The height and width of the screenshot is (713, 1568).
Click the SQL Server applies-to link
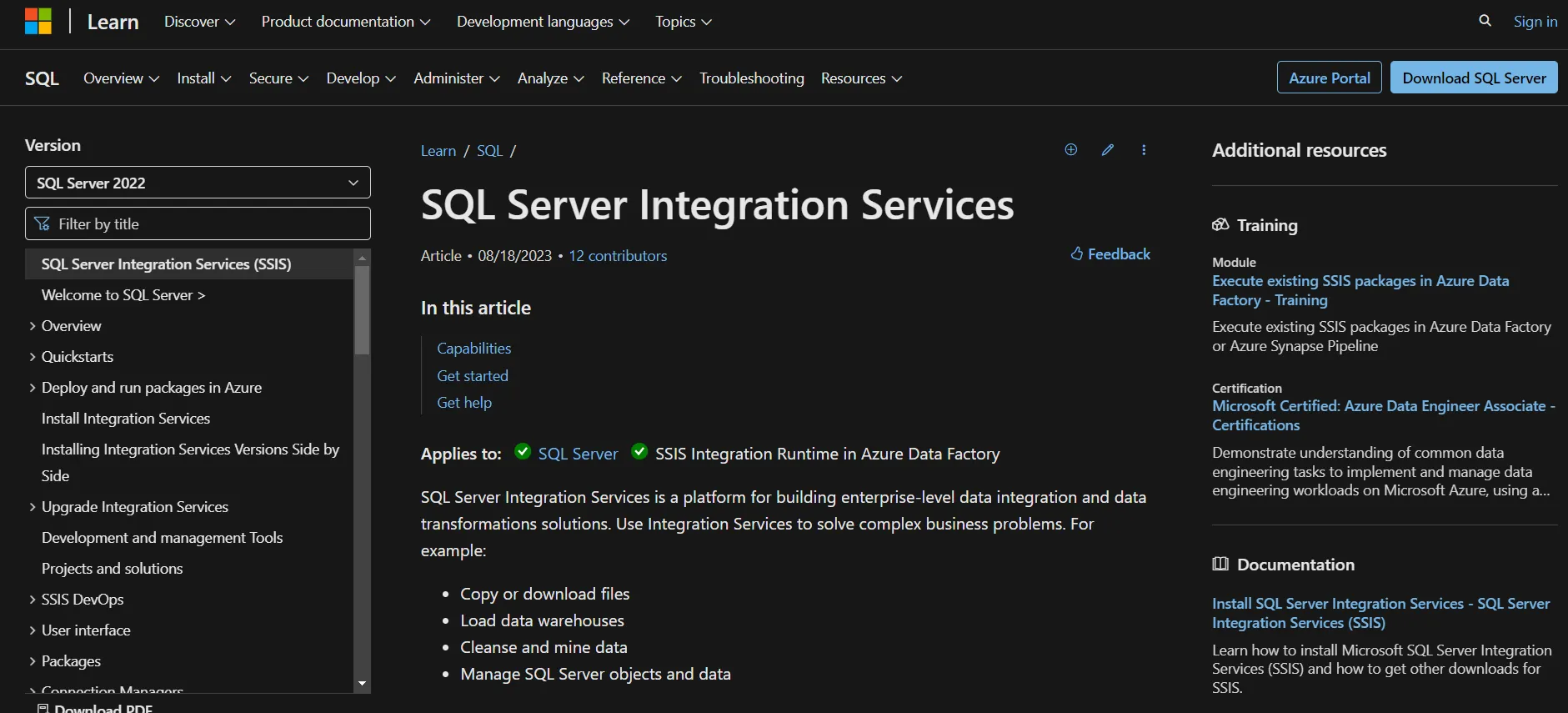point(579,454)
